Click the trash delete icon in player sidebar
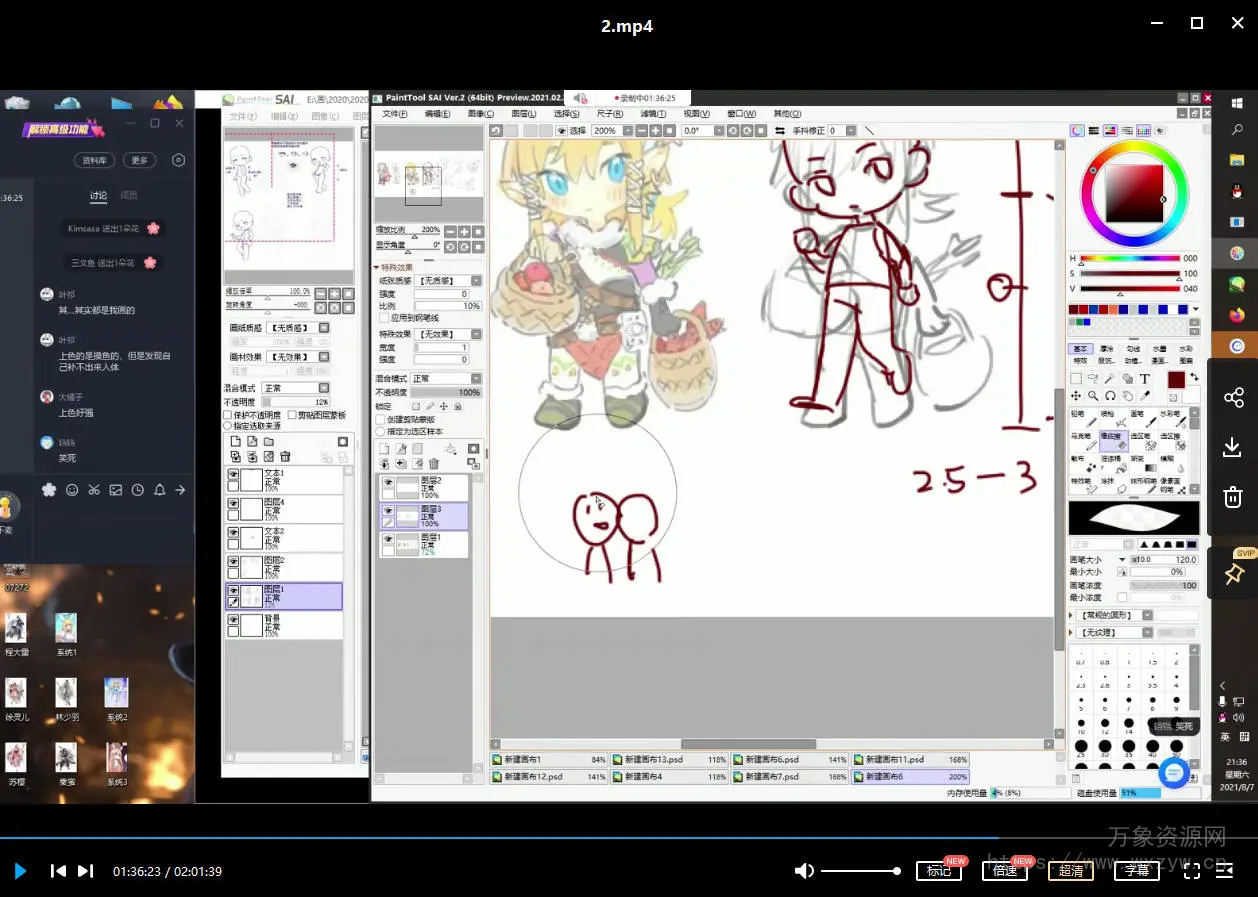The width and height of the screenshot is (1258, 897). point(1233,497)
